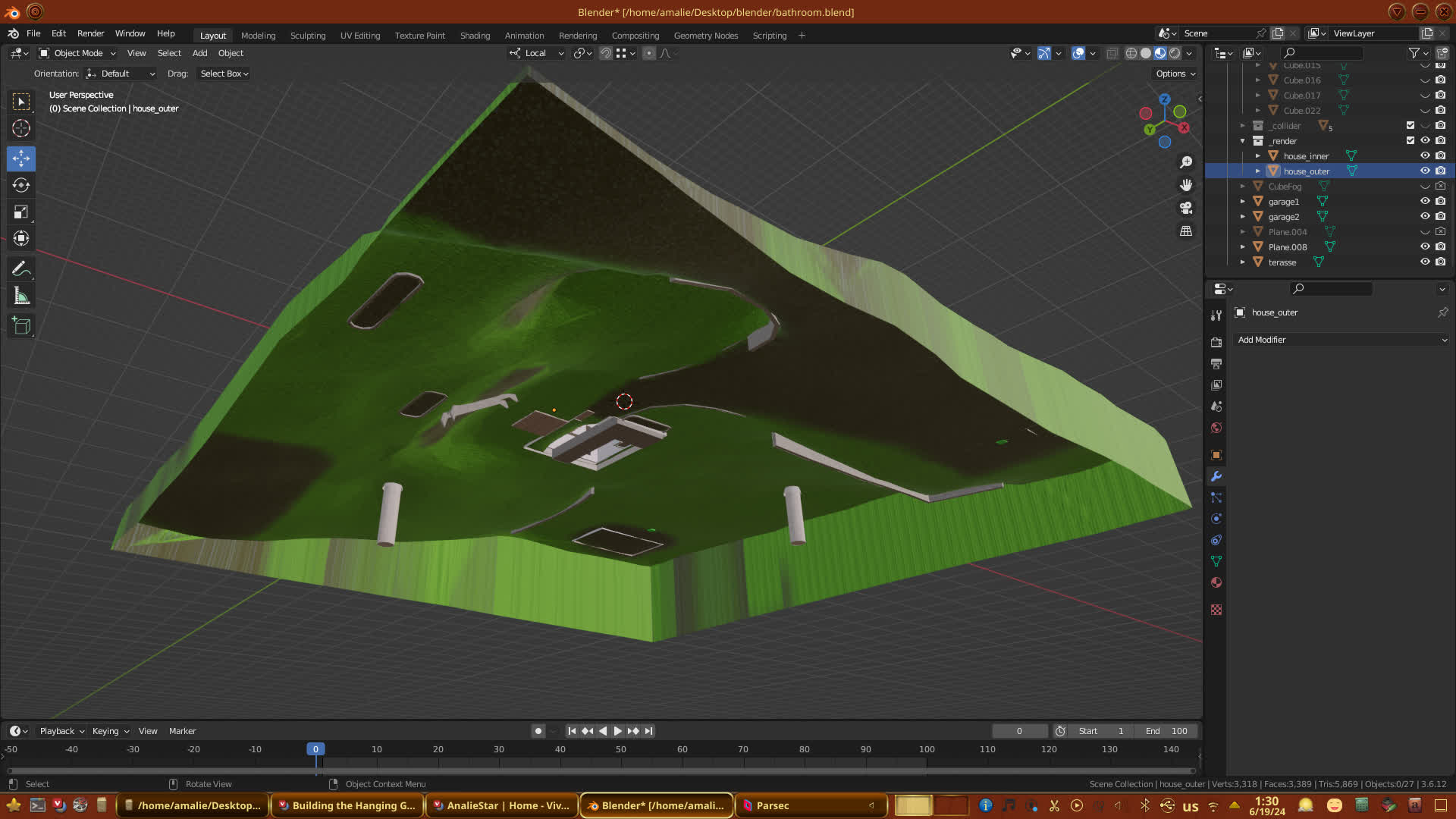Select the Rotate tool in toolbar

click(x=21, y=185)
